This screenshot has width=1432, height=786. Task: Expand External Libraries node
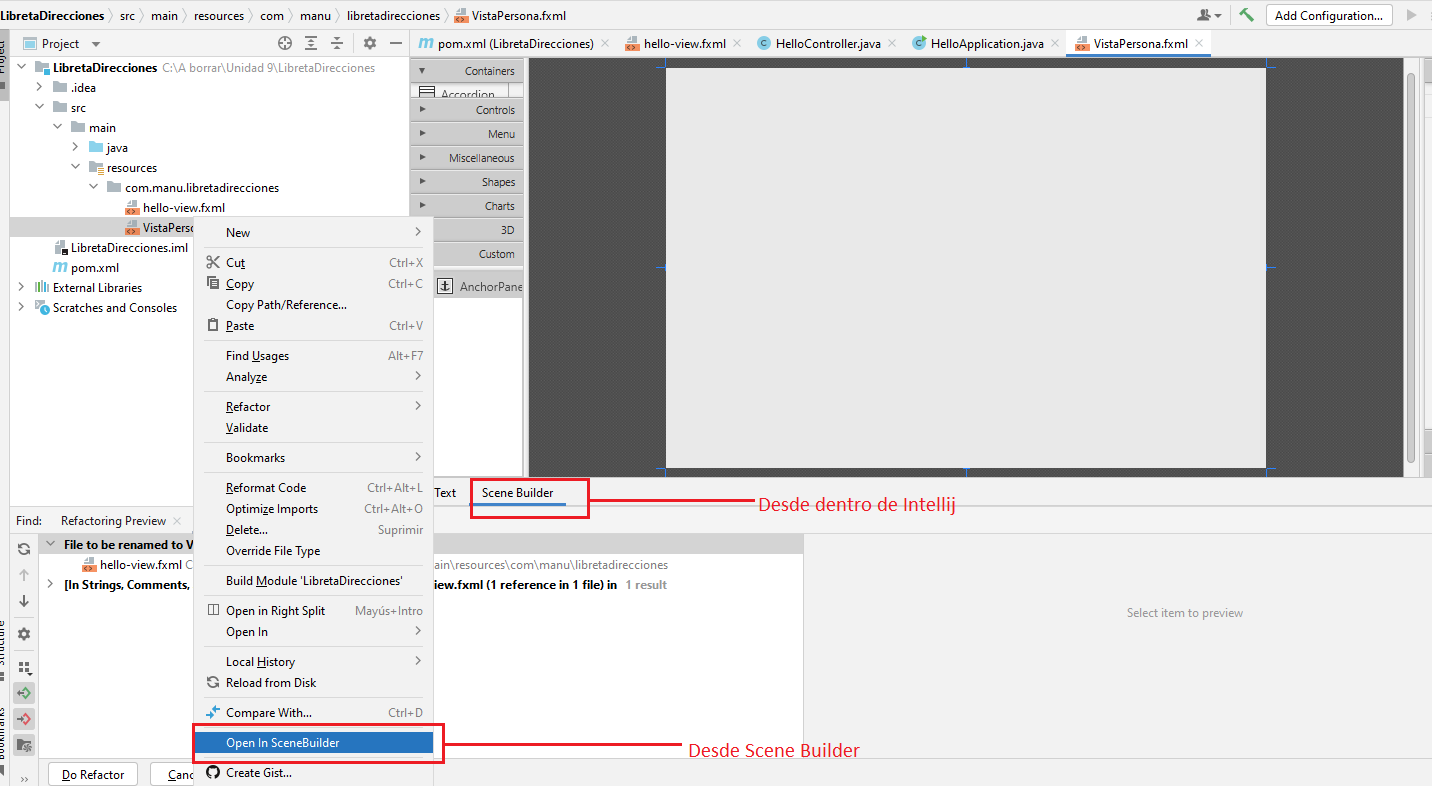[22, 288]
